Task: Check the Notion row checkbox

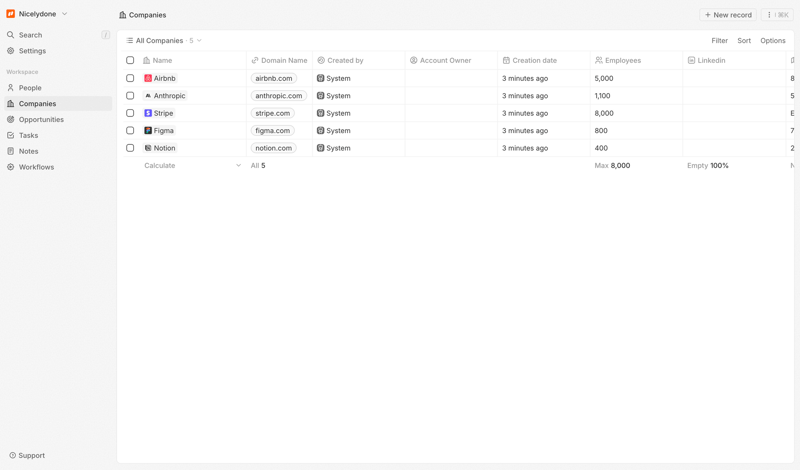Action: pos(130,147)
